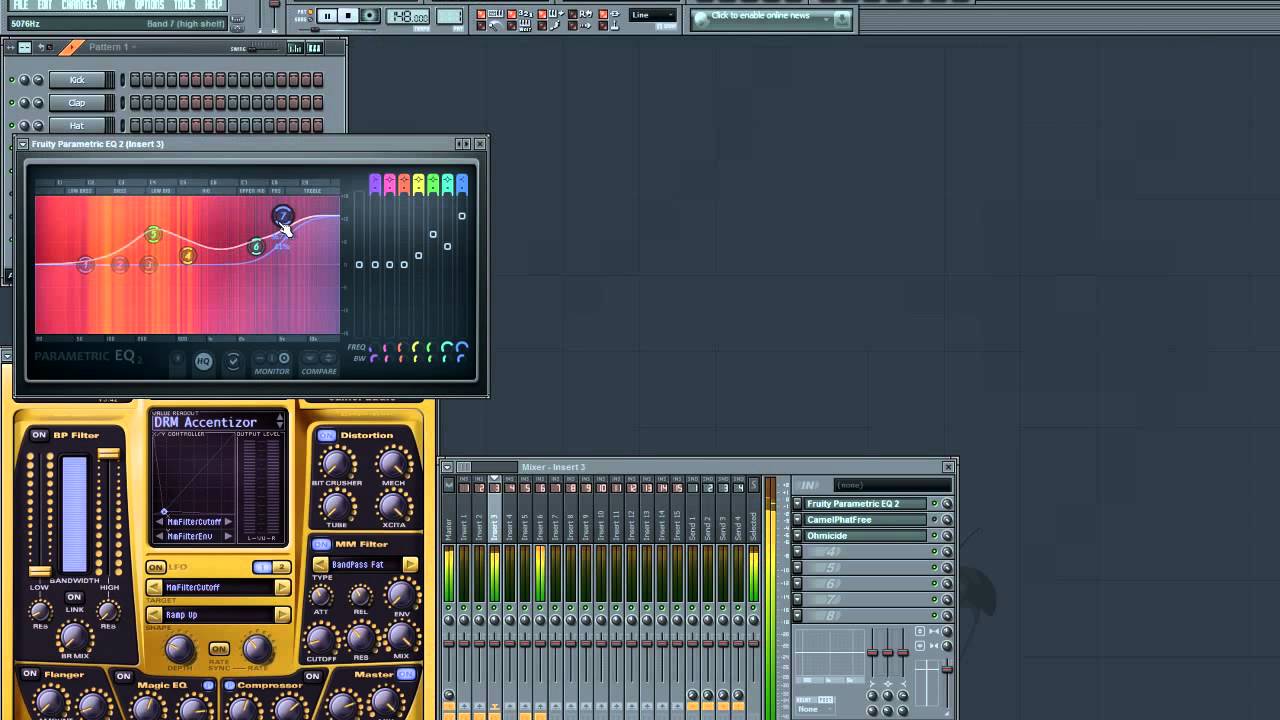Open the CamelPhatFree slot menu arrow

click(797, 520)
